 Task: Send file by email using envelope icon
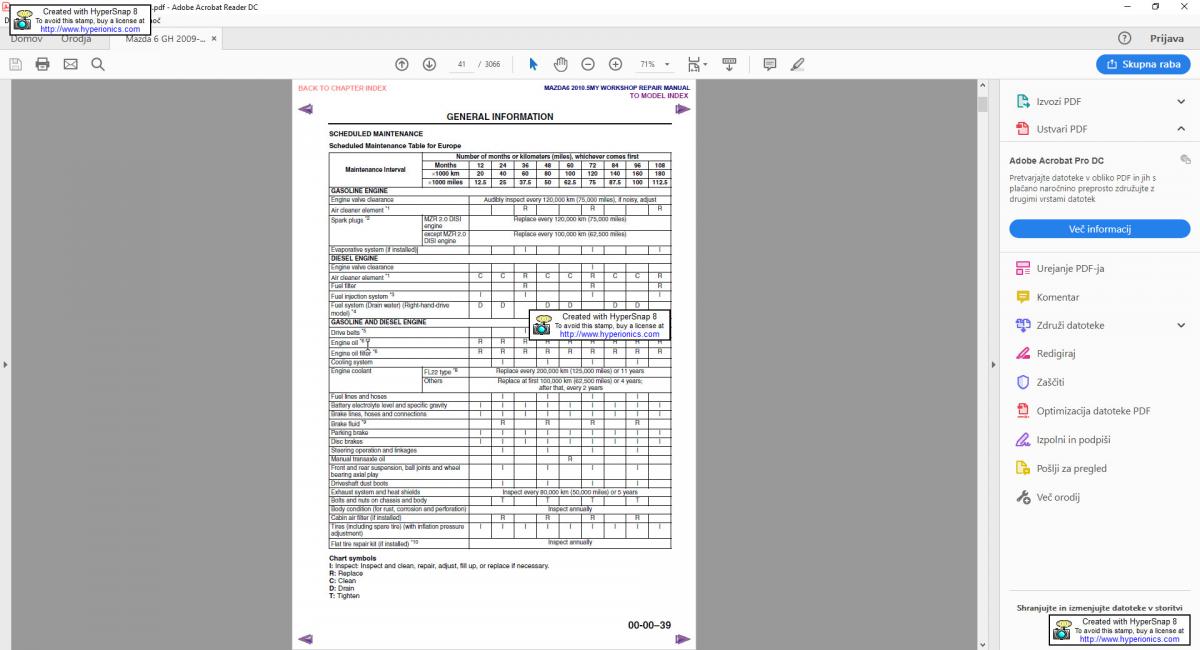[x=70, y=64]
